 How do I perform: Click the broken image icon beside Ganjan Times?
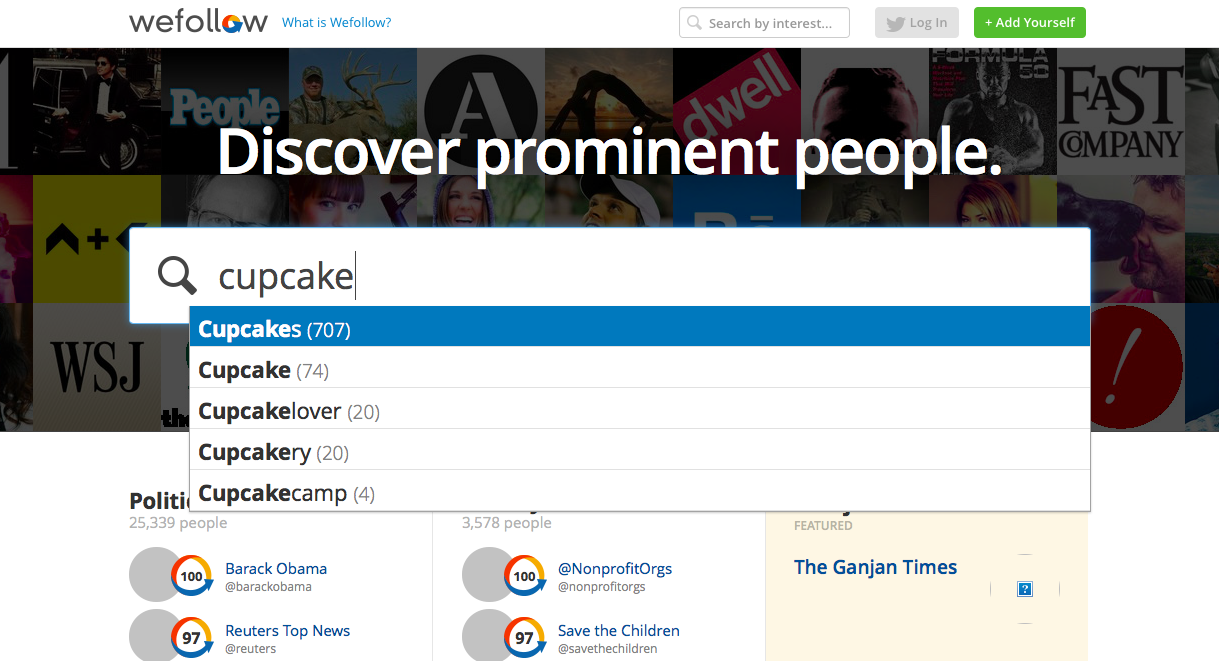(1024, 589)
